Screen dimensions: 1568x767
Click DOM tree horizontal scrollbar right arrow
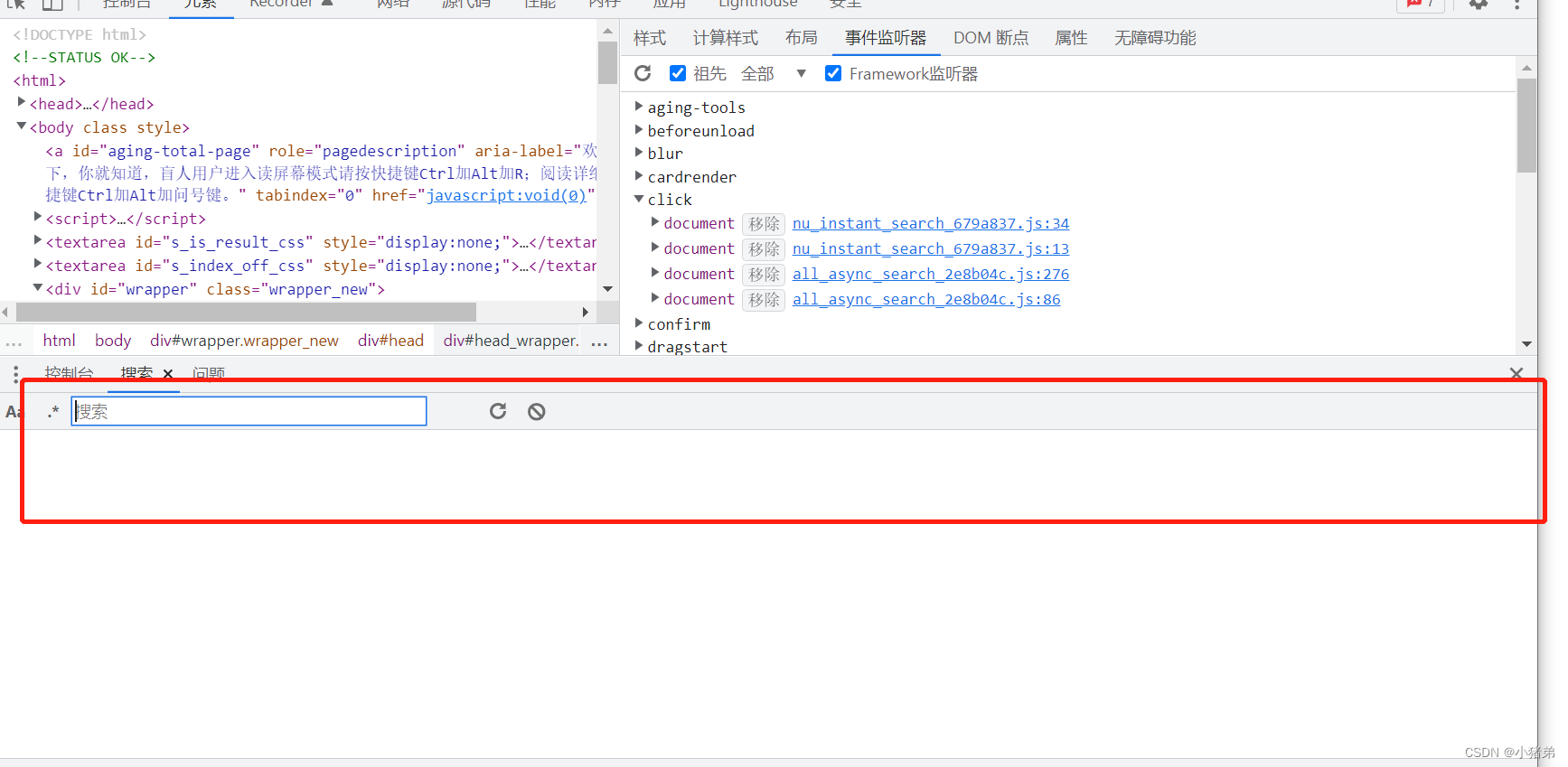[x=586, y=312]
